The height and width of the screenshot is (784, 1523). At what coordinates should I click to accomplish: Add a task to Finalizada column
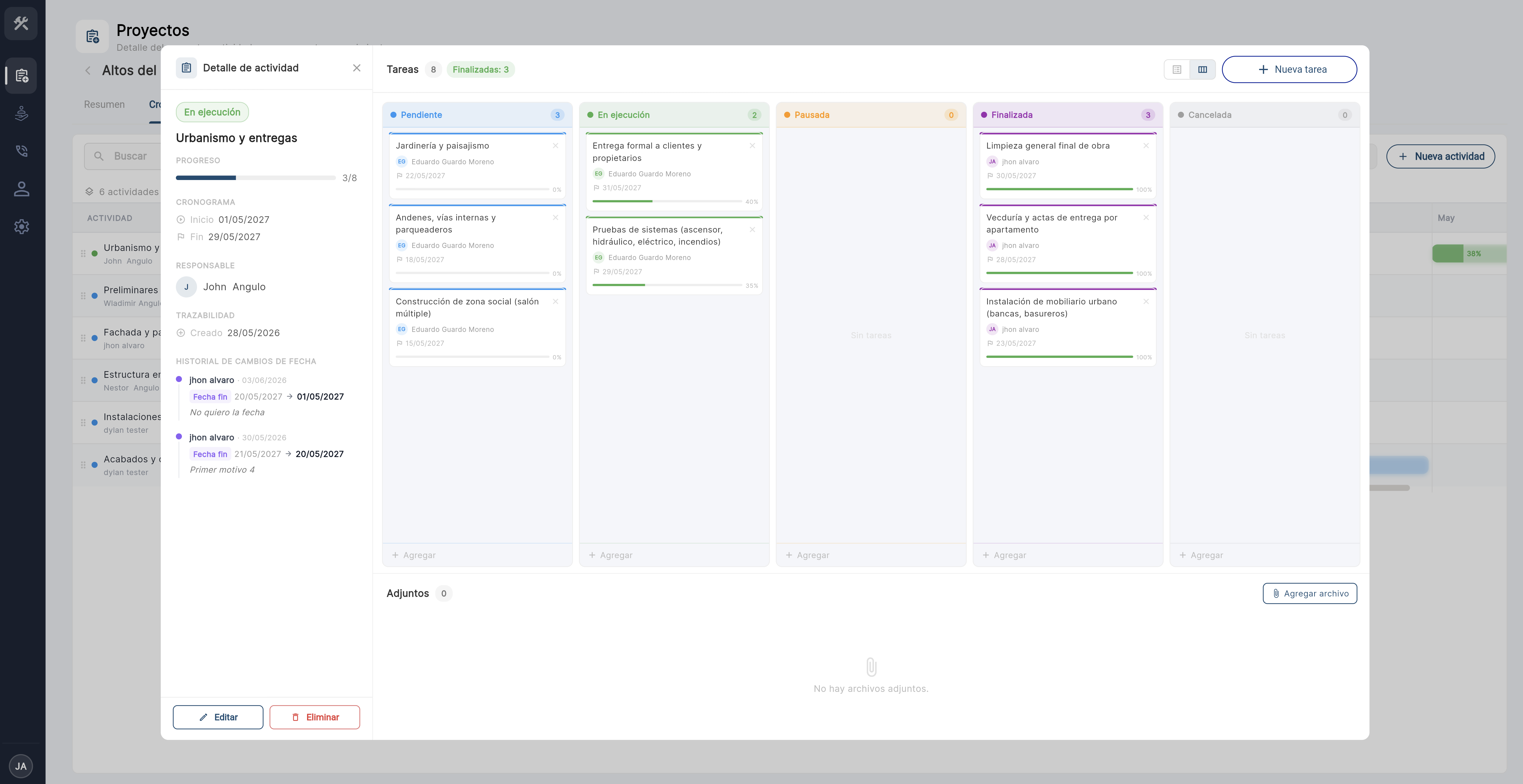(x=1068, y=555)
